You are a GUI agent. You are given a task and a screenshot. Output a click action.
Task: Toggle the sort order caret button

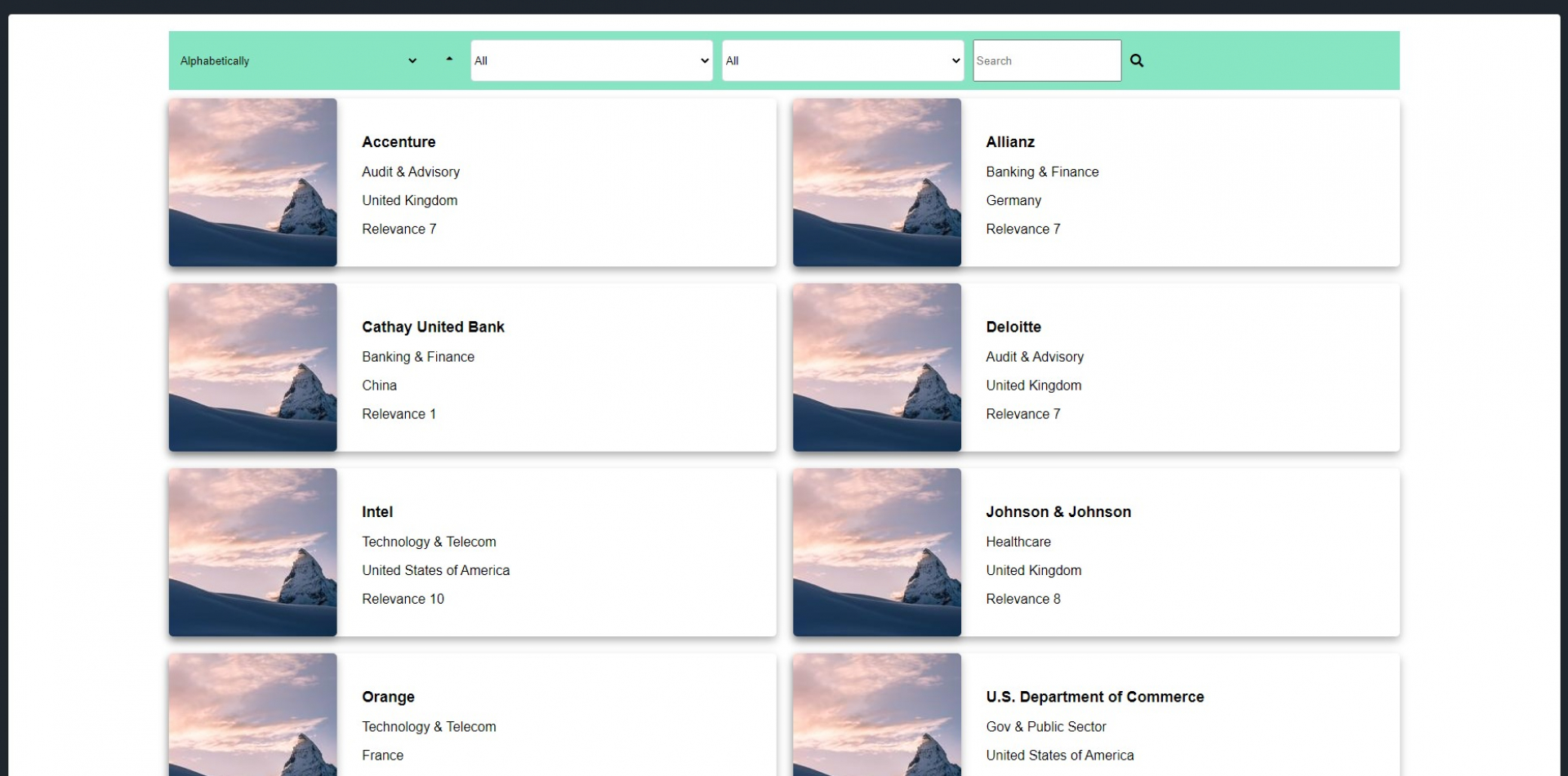pos(448,59)
